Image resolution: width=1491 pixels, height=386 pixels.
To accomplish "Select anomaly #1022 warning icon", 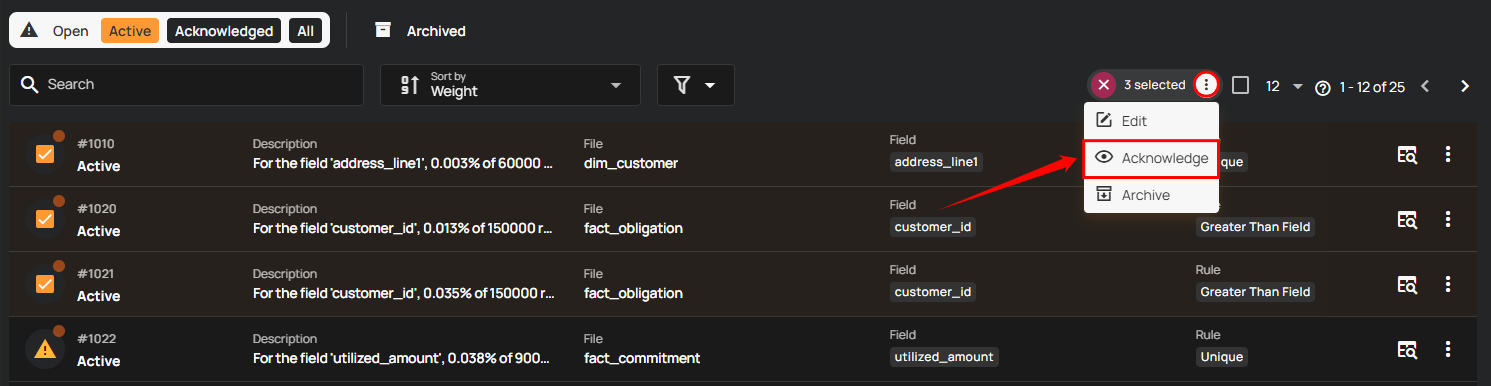I will click(45, 349).
